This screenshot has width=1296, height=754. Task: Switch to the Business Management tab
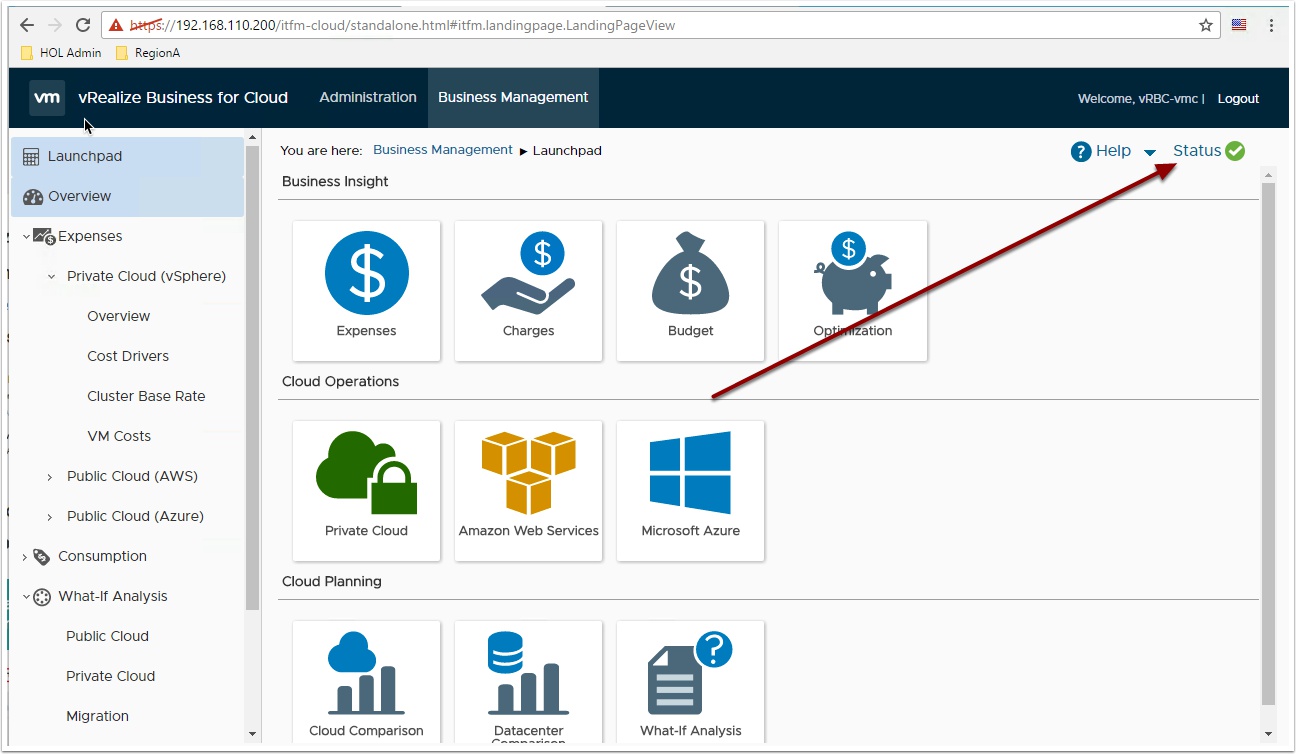[x=513, y=97]
